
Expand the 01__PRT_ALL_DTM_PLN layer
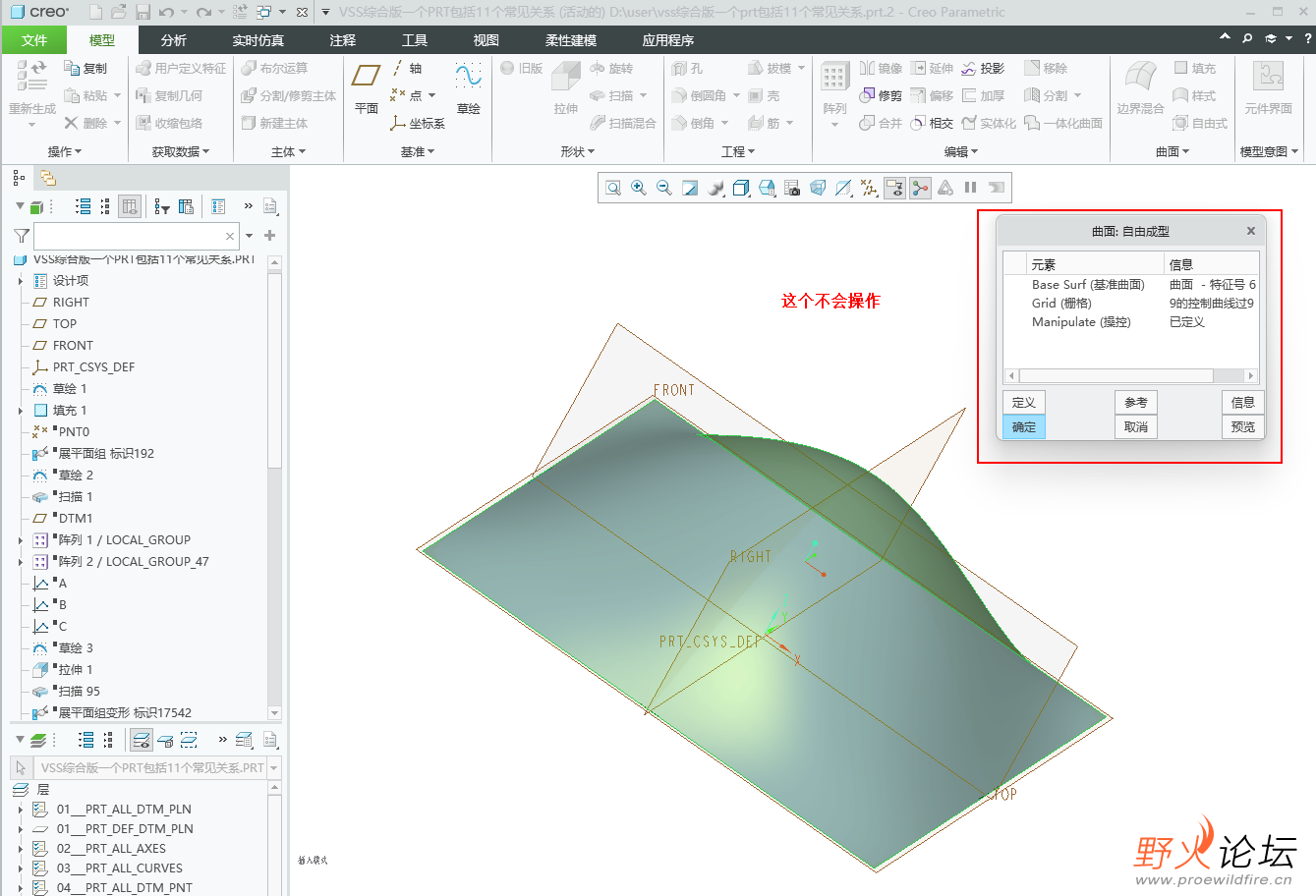pyautogui.click(x=21, y=810)
